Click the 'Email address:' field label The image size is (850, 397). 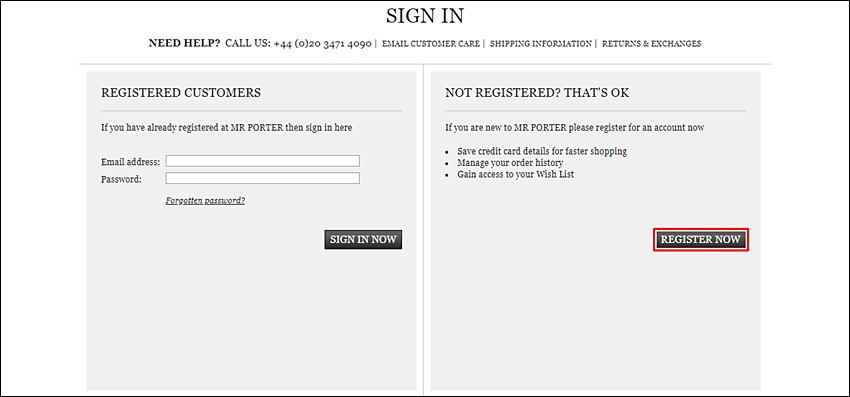pyautogui.click(x=131, y=162)
